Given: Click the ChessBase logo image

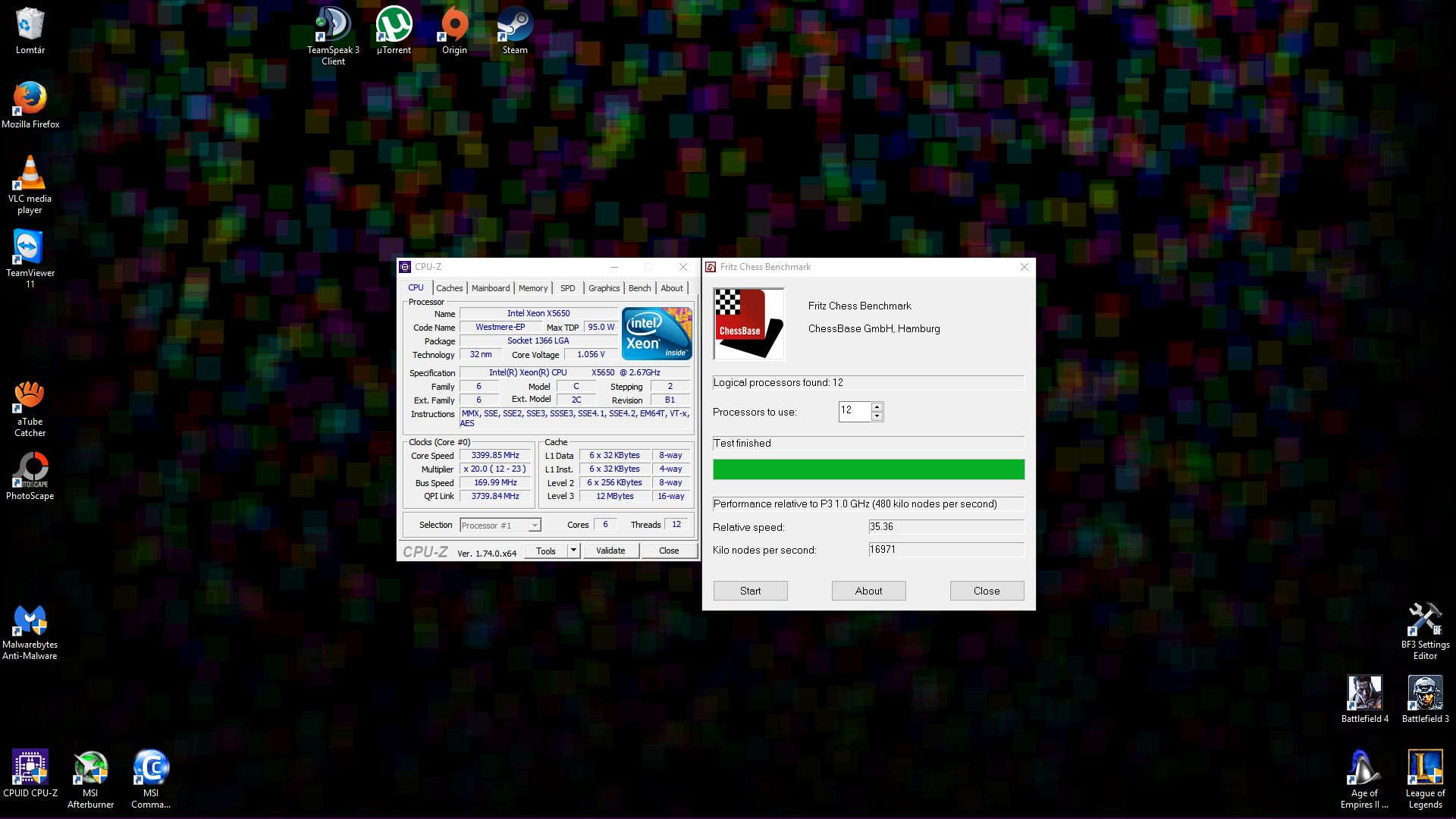Looking at the screenshot, I should (748, 324).
